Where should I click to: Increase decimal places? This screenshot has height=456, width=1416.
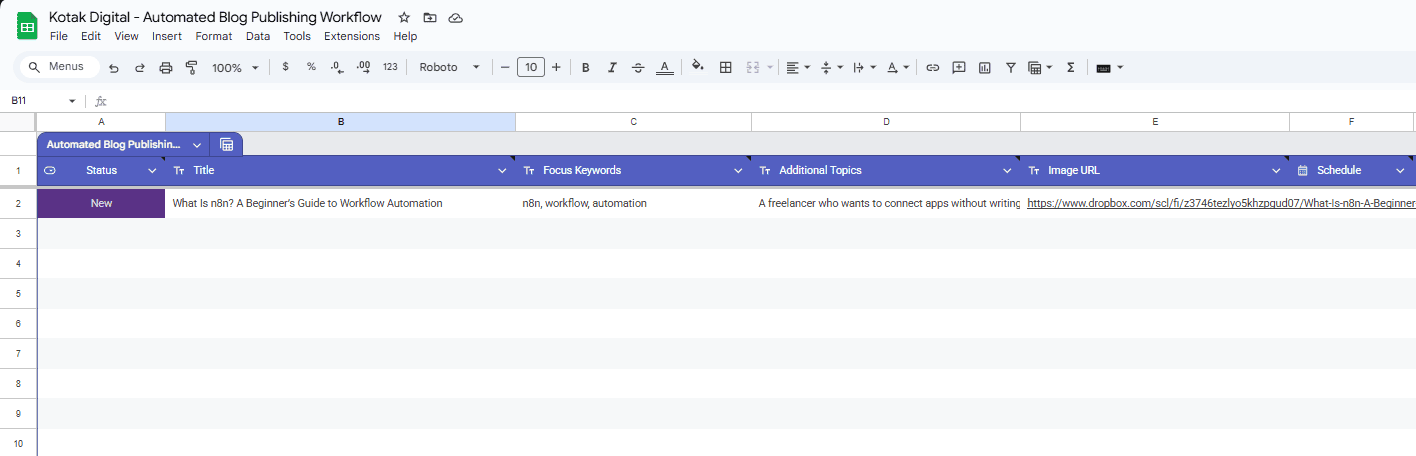[364, 67]
